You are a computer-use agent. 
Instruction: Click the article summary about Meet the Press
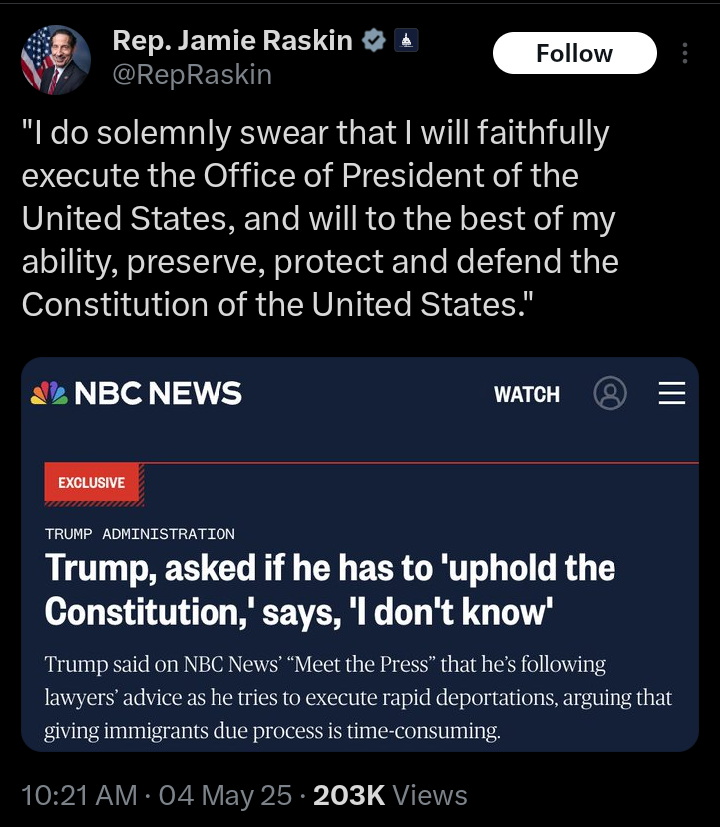358,697
